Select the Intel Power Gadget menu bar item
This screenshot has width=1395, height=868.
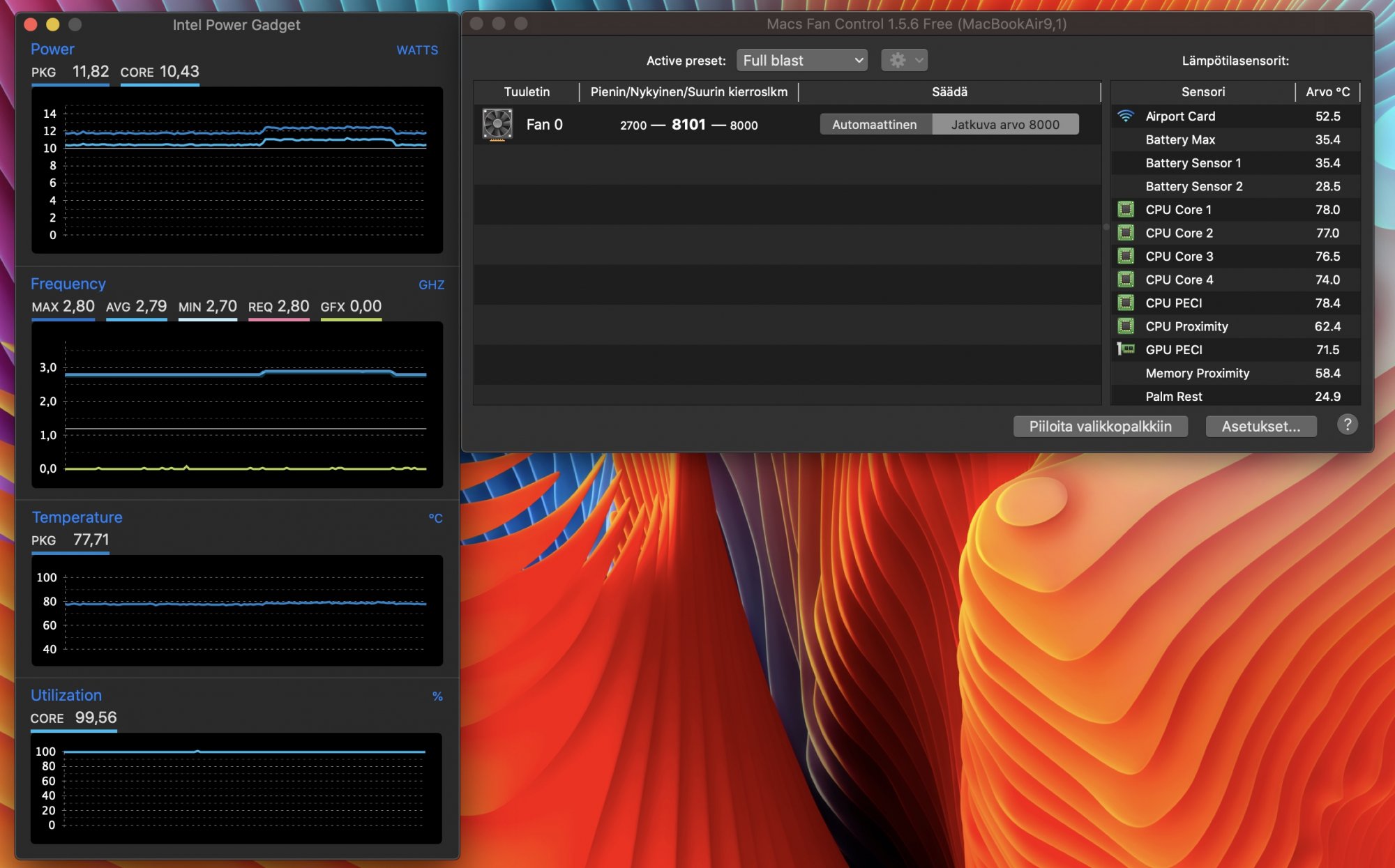pos(235,23)
